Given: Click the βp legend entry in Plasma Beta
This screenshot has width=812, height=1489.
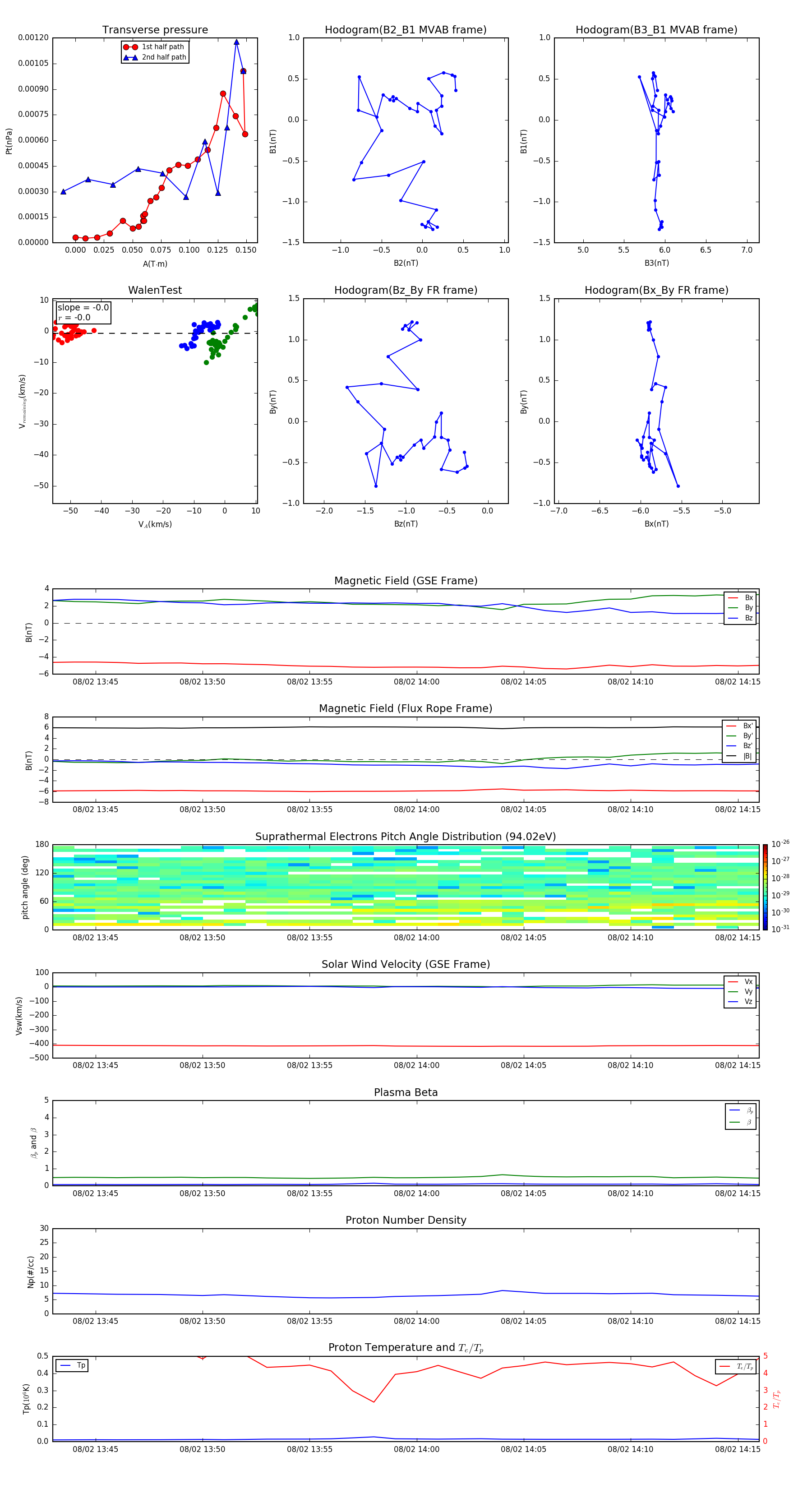Looking at the screenshot, I should point(741,1110).
